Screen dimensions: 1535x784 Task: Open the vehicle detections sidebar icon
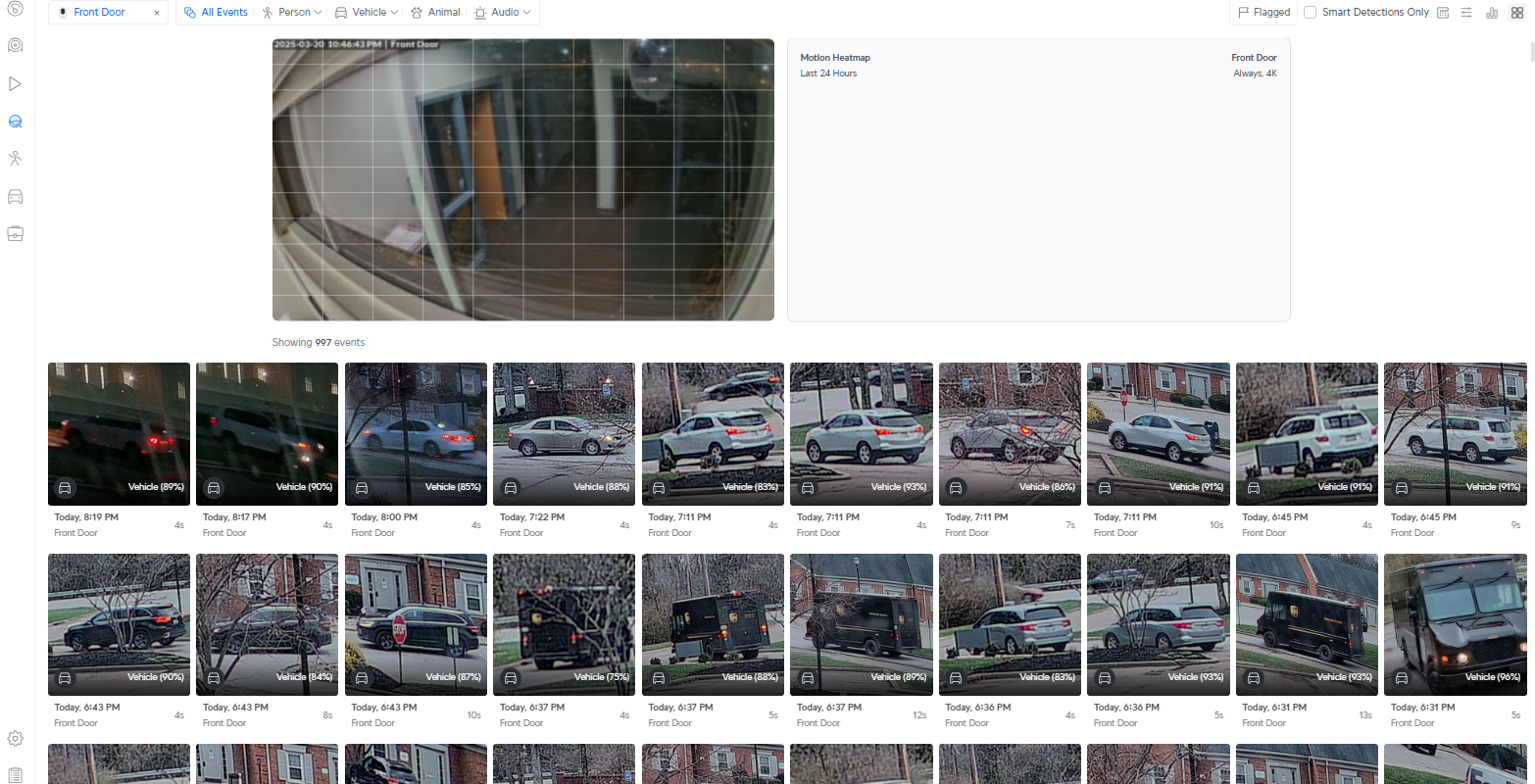[15, 197]
